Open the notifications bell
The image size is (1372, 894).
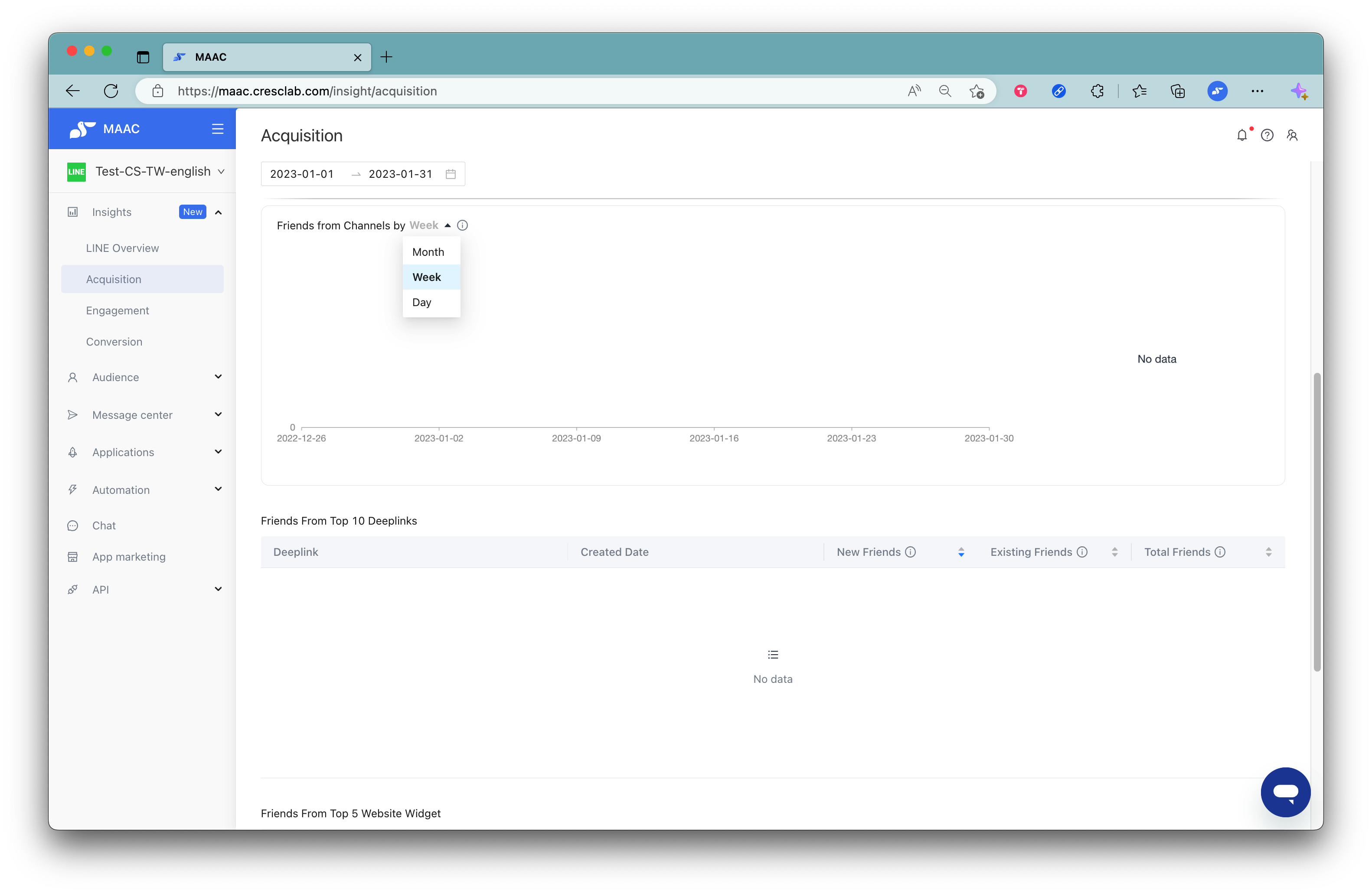pos(1242,135)
